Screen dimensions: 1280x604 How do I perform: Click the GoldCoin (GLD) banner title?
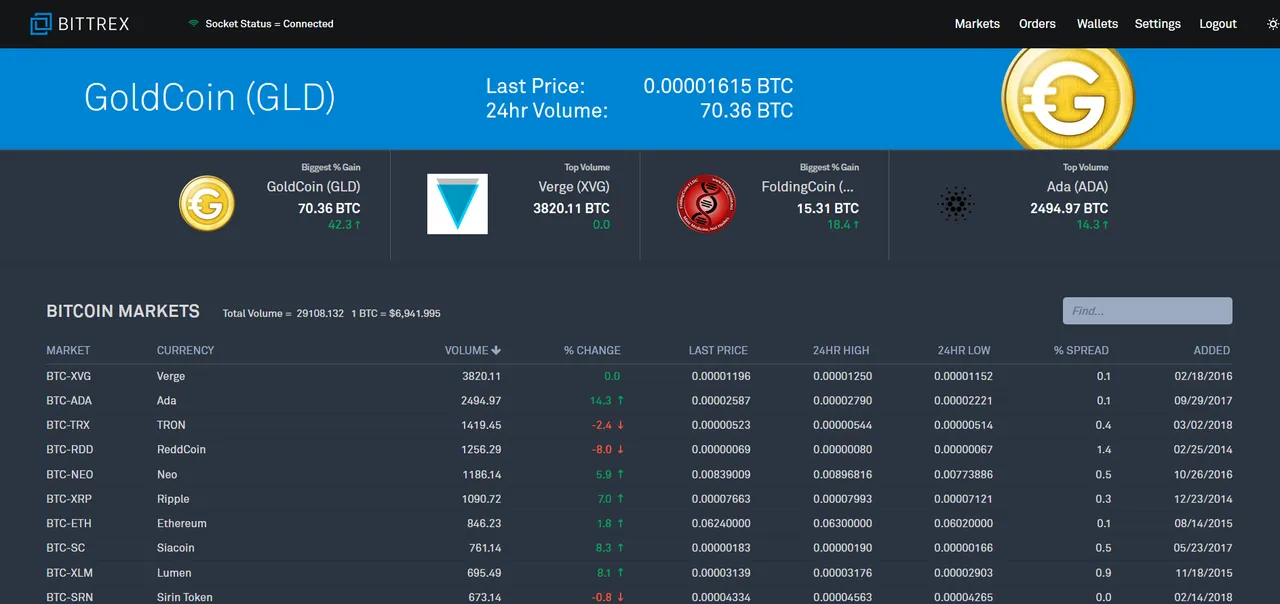point(210,97)
